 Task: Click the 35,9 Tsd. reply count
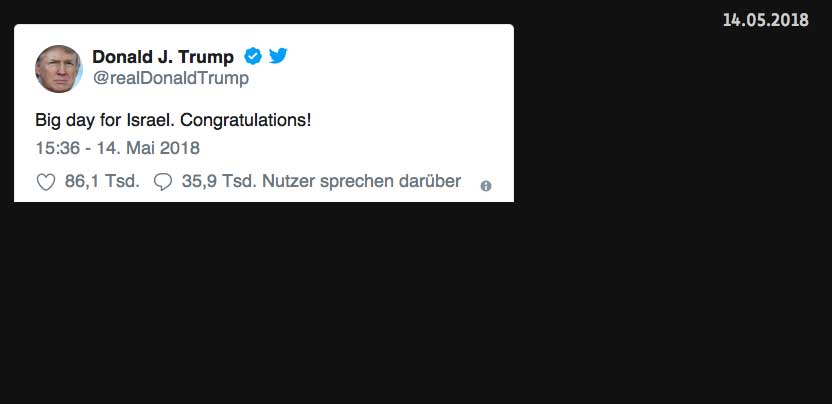pos(219,182)
